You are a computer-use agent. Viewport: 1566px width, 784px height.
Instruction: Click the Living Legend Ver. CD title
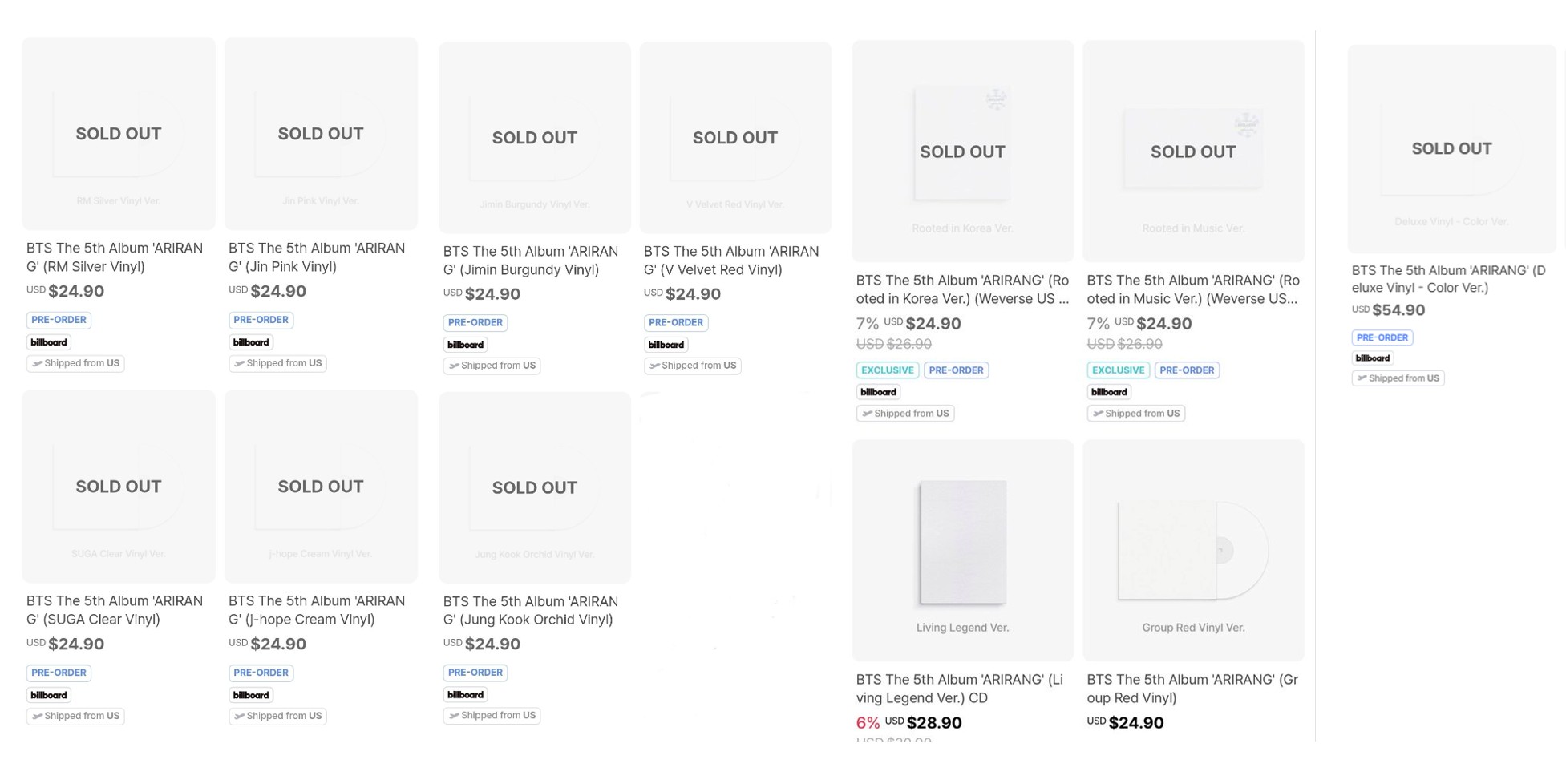[x=959, y=689]
